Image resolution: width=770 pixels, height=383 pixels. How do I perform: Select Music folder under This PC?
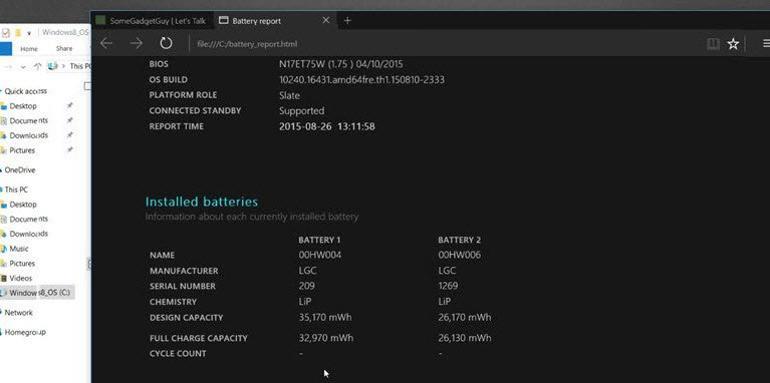coord(19,248)
